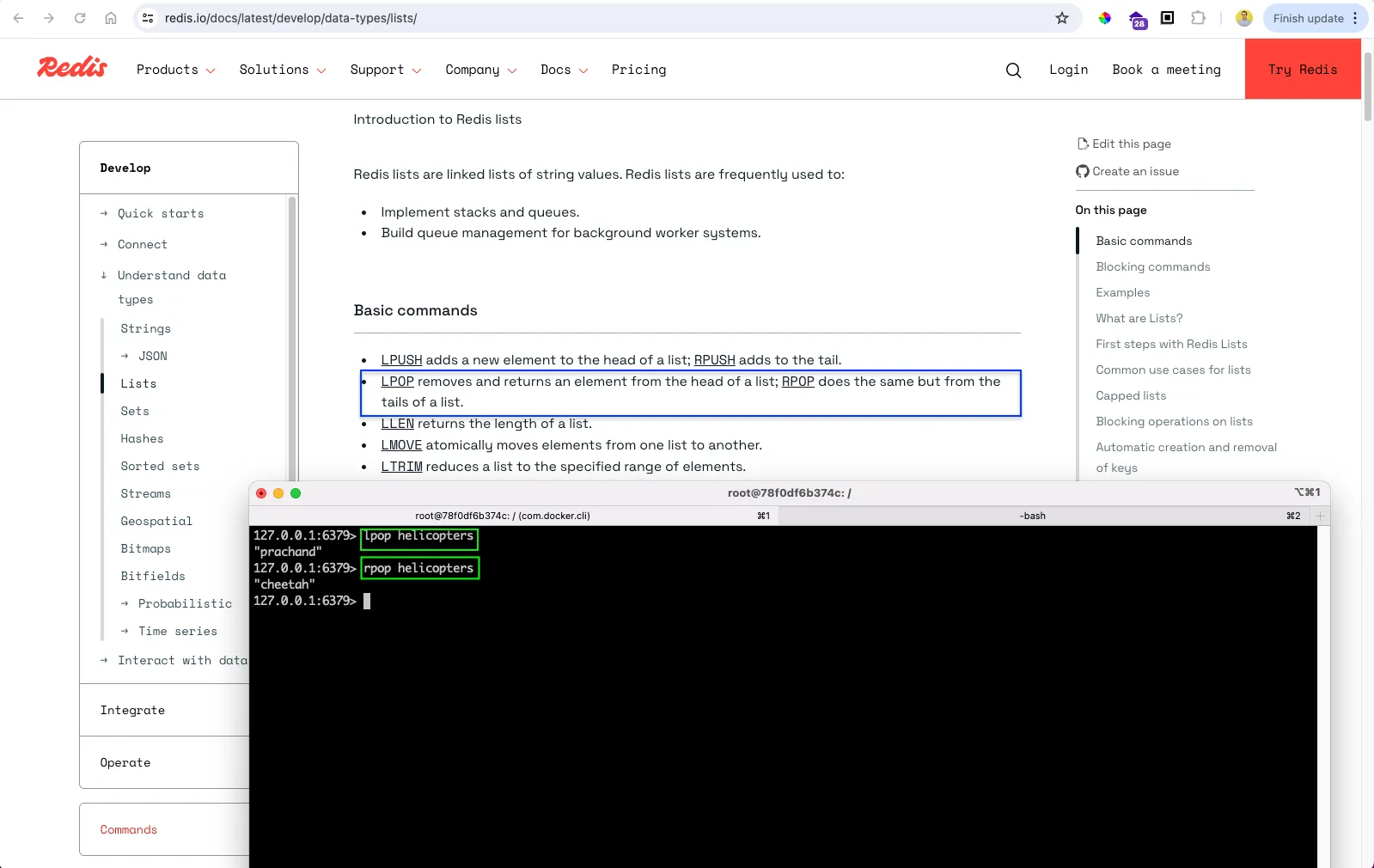Click the Finish update button
This screenshot has height=868, width=1374.
point(1316,18)
